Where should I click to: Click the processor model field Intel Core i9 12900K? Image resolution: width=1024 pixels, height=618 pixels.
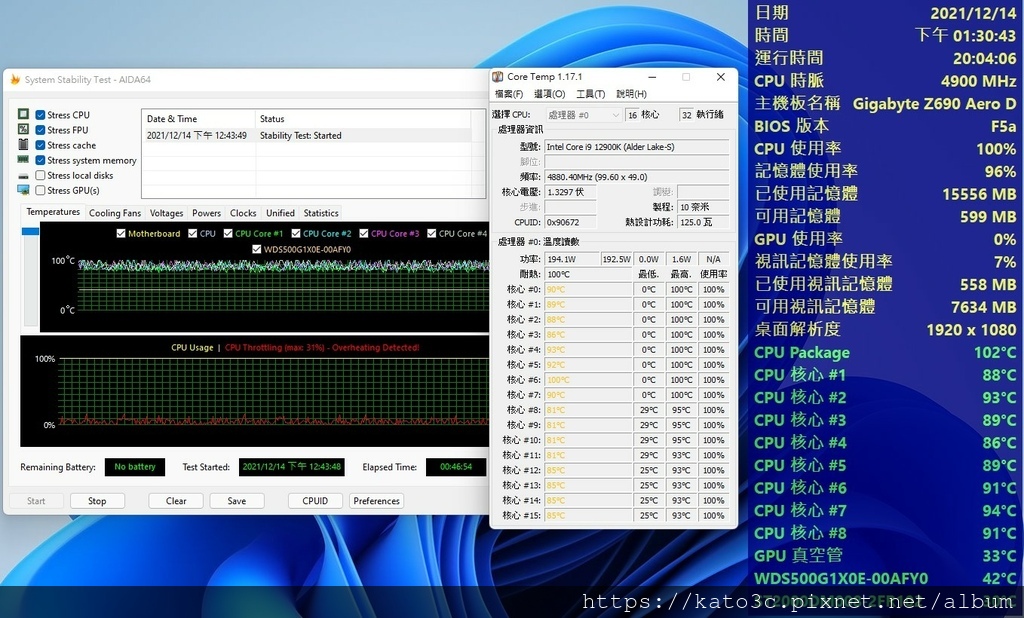[637, 147]
